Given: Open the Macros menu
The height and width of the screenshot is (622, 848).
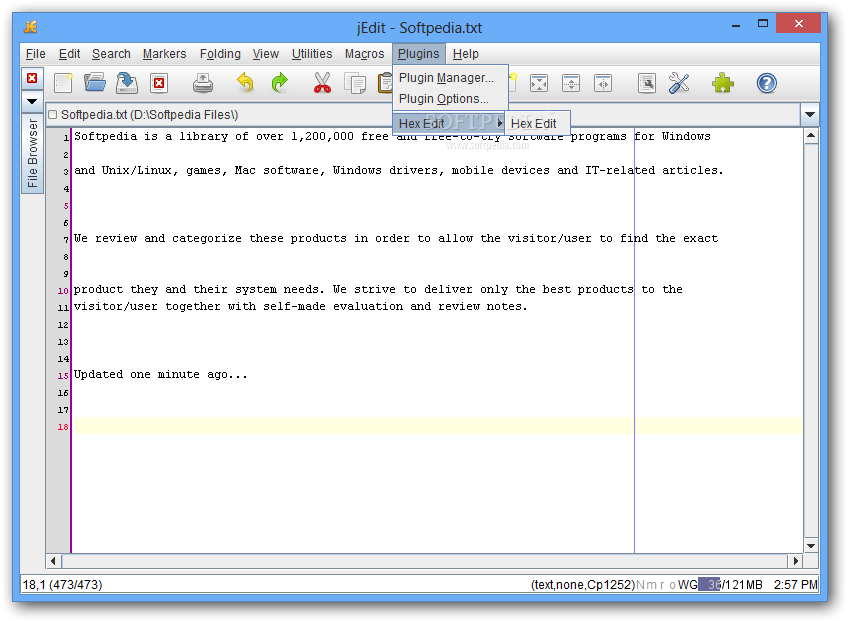Looking at the screenshot, I should click(x=365, y=54).
